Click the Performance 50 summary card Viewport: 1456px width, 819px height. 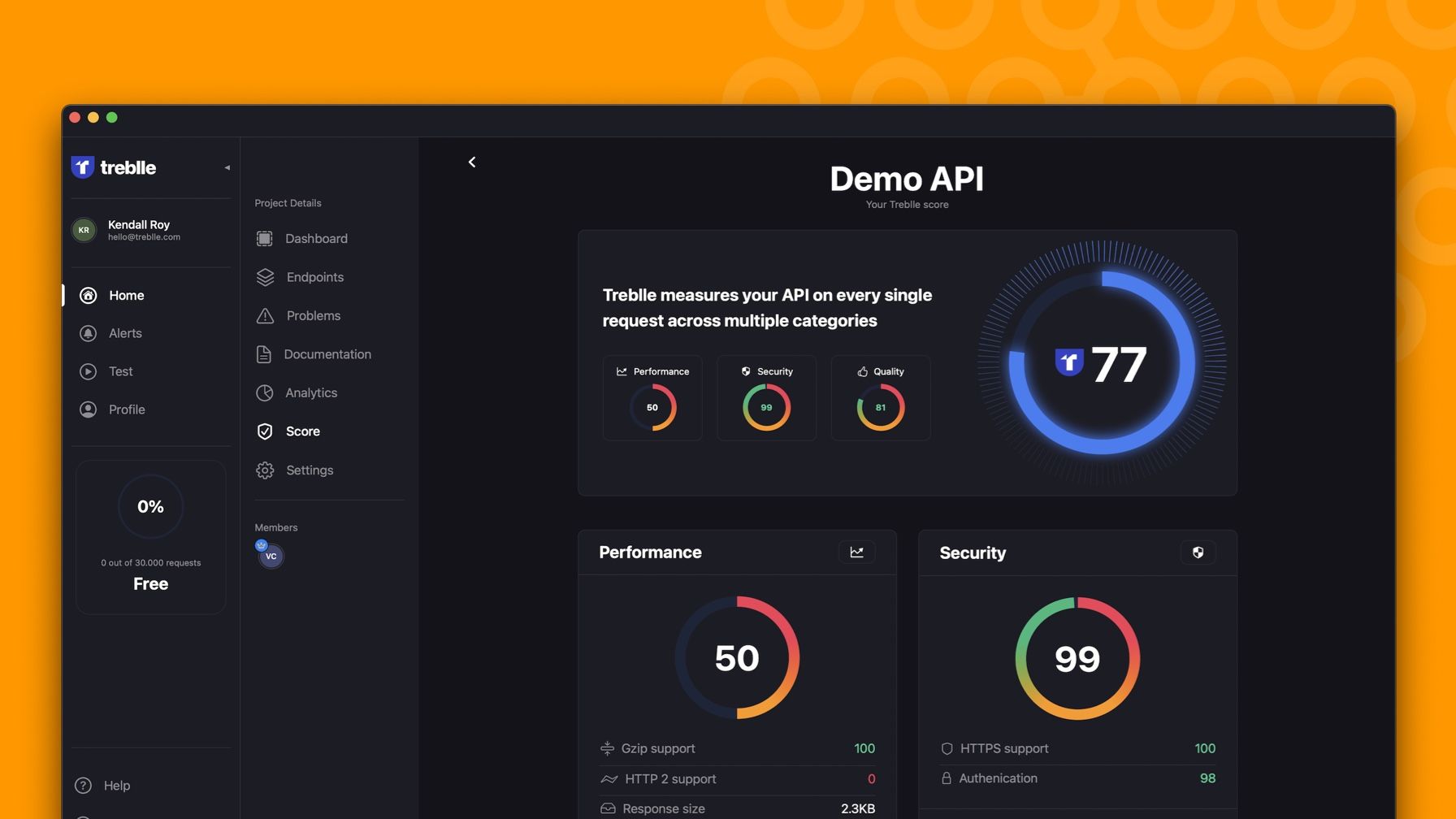tap(652, 398)
